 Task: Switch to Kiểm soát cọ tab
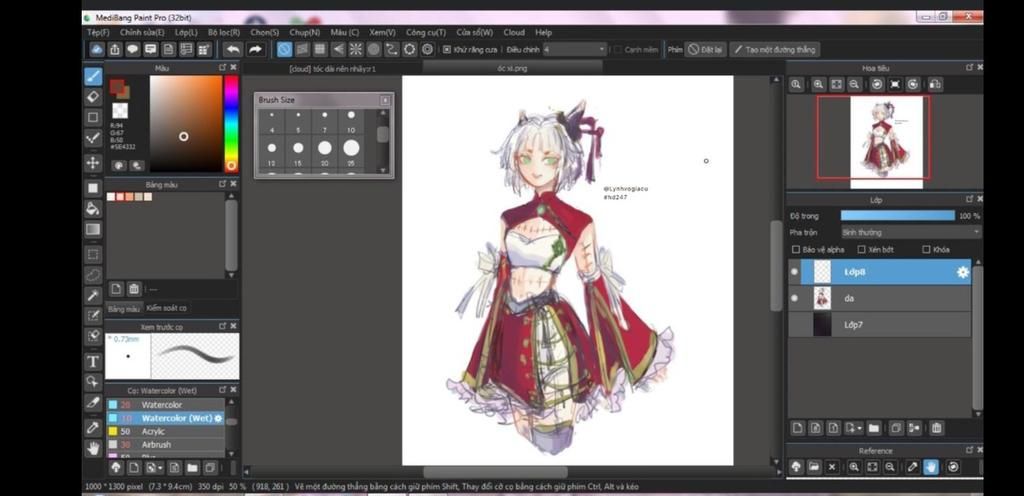pos(166,308)
